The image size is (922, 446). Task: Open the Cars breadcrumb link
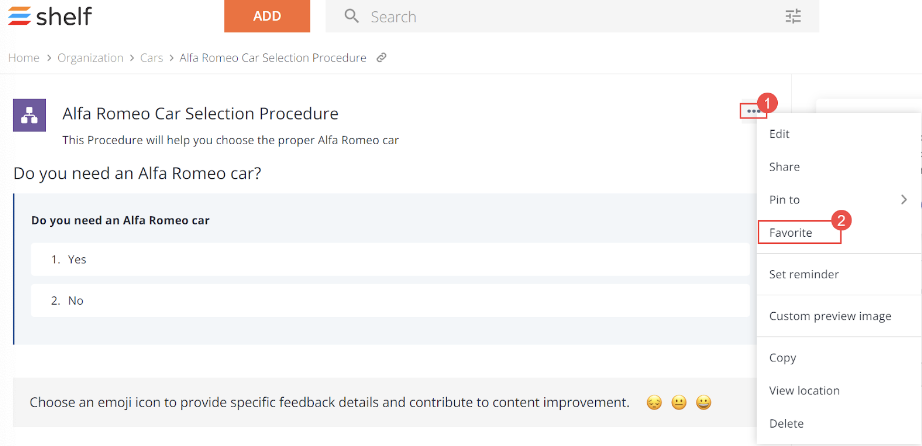tap(151, 58)
